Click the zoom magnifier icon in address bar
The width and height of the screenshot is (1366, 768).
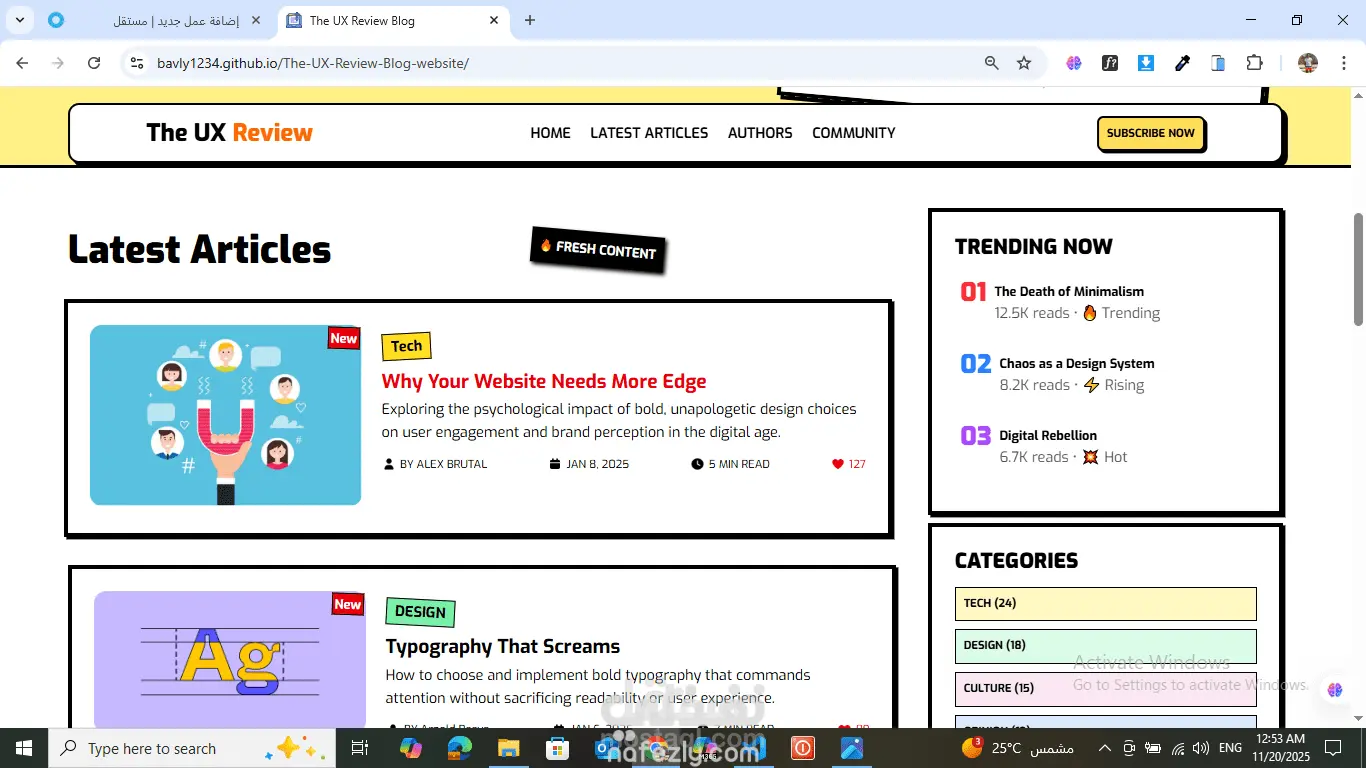pos(991,63)
